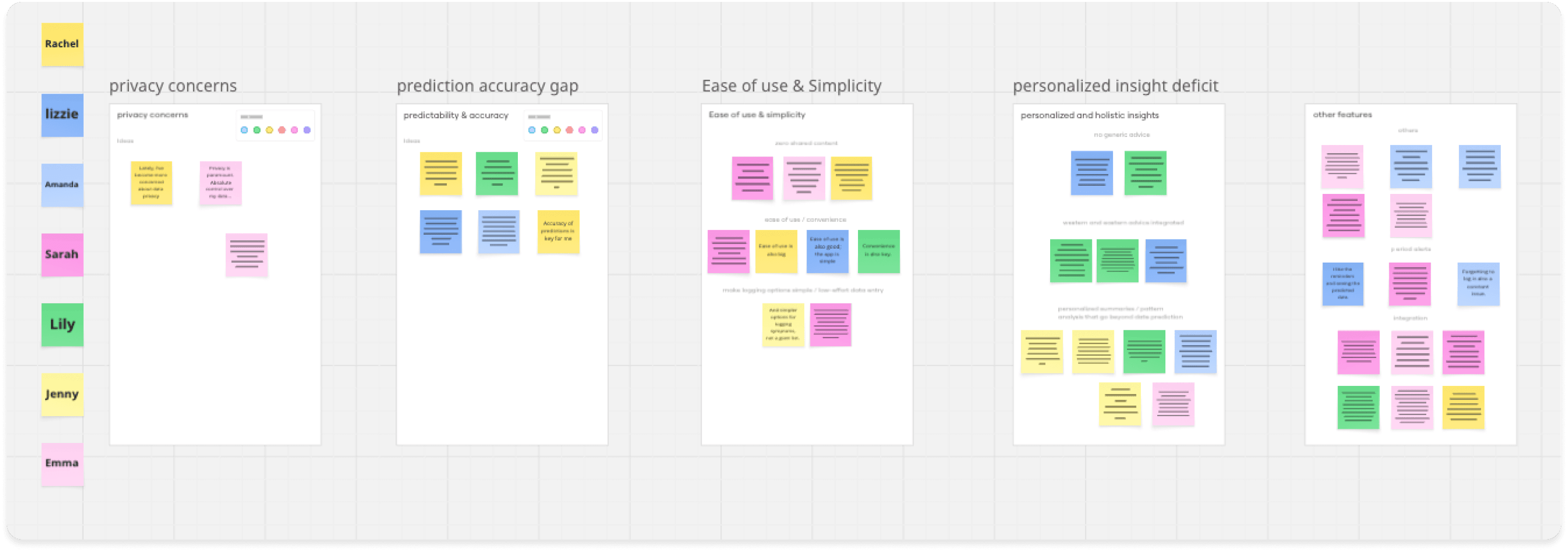Click the green Lily name sticky
Viewport: 1568px width, 551px height.
click(62, 324)
